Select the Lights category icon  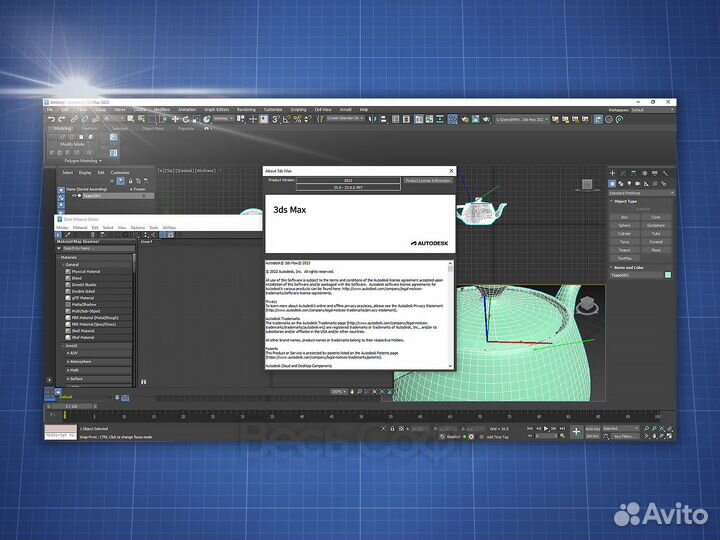(630, 183)
